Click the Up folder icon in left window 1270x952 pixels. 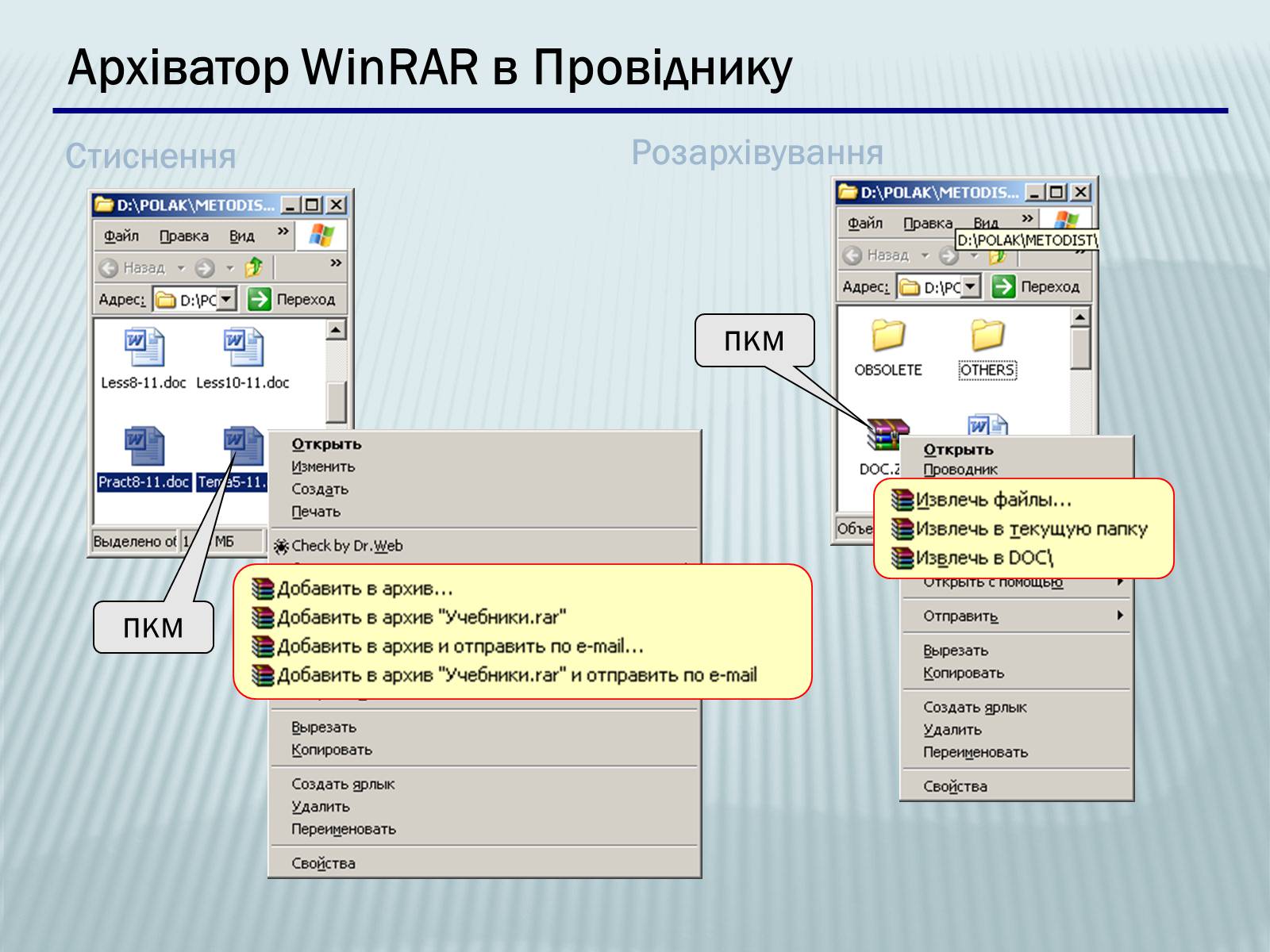254,267
